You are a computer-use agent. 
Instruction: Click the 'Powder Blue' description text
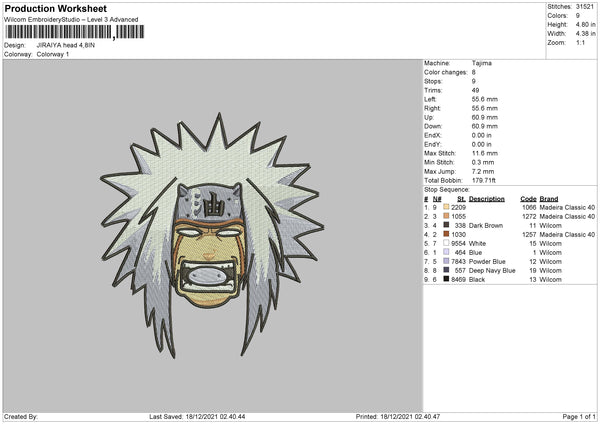[x=487, y=261]
